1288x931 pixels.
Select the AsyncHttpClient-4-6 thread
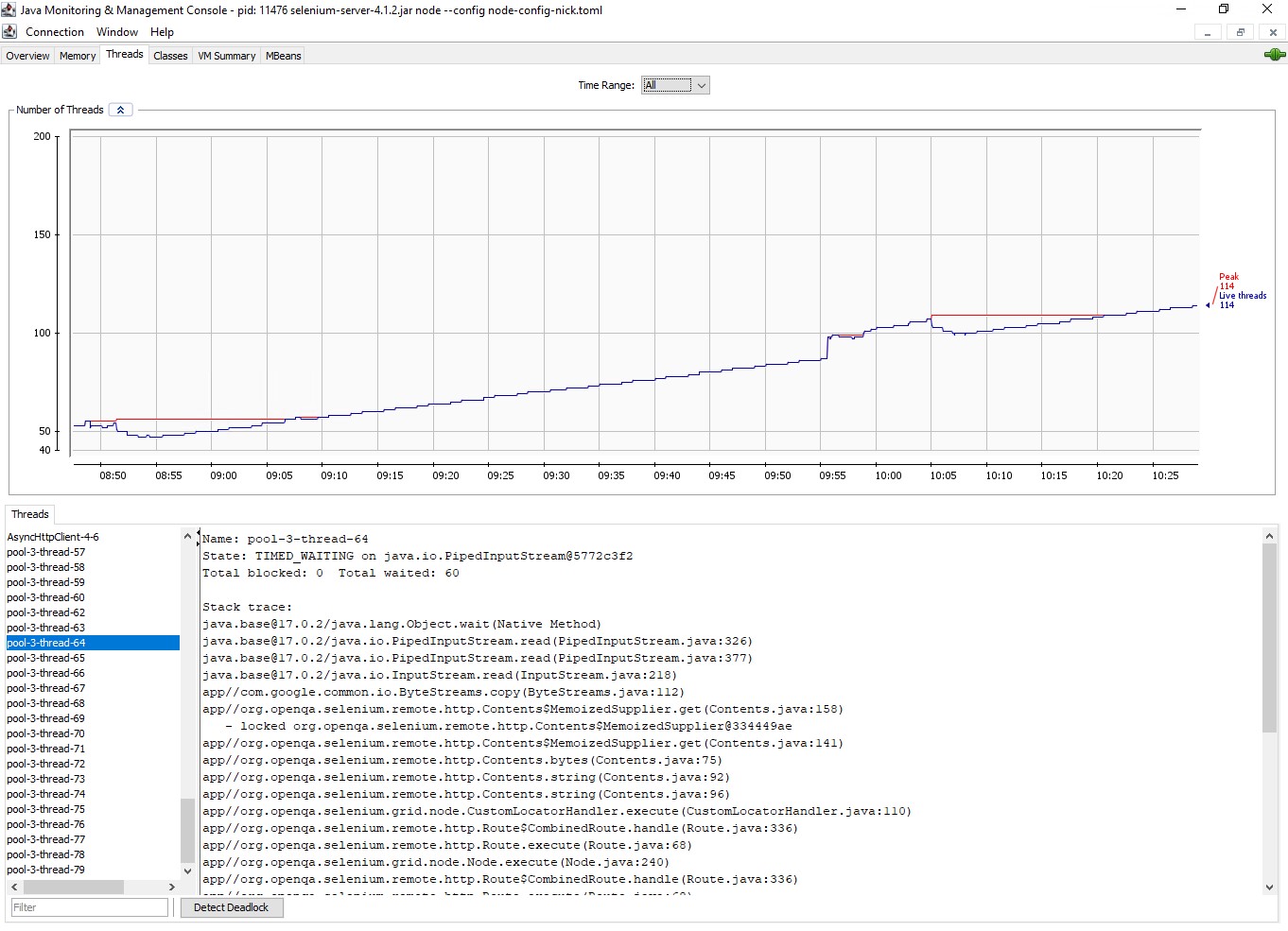(x=53, y=536)
